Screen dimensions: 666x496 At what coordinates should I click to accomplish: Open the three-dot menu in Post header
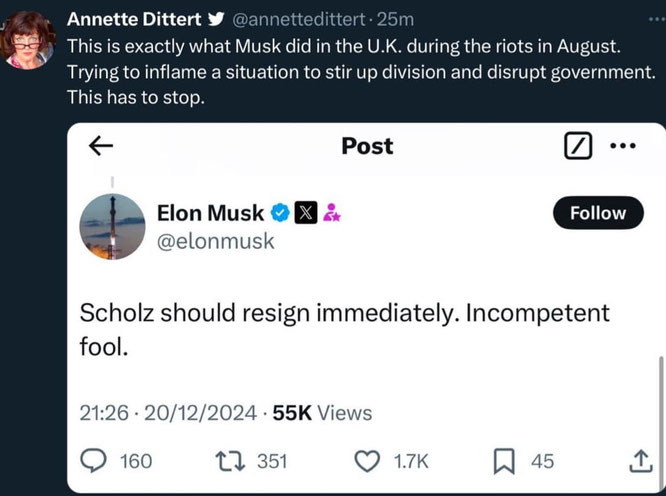[x=623, y=146]
